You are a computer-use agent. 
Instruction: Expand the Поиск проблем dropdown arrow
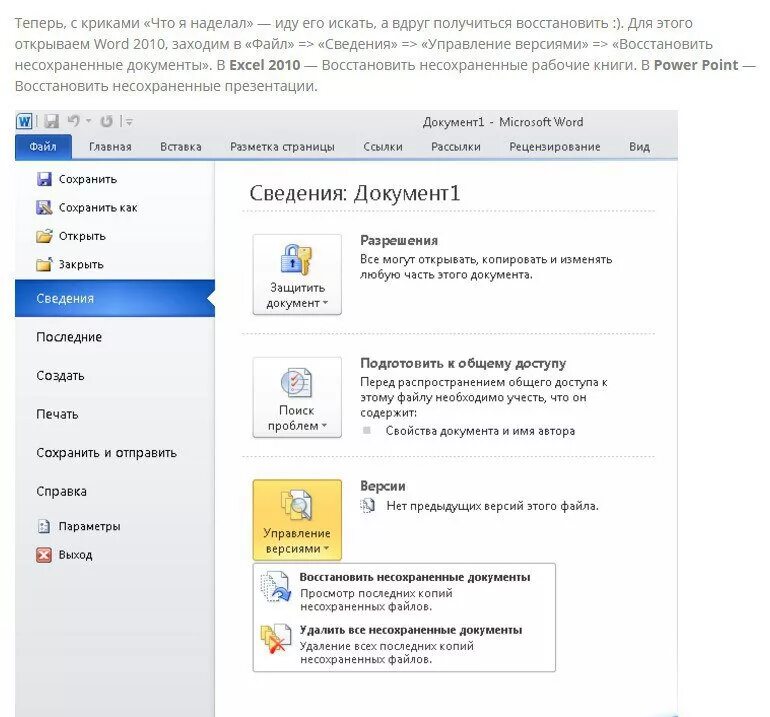[324, 426]
